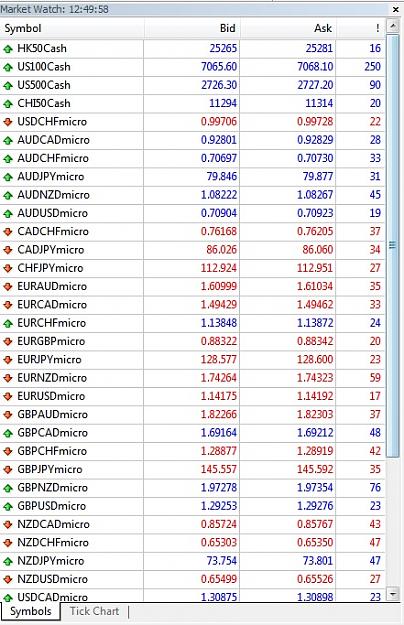Image resolution: width=404 pixels, height=625 pixels.
Task: Close the Market Watch panel
Action: 396,9
